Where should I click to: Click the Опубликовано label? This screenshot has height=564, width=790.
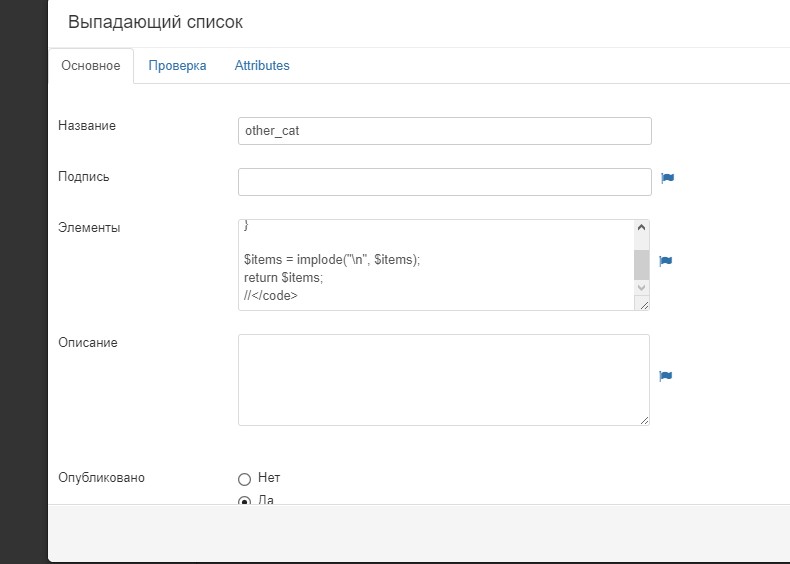coord(102,478)
